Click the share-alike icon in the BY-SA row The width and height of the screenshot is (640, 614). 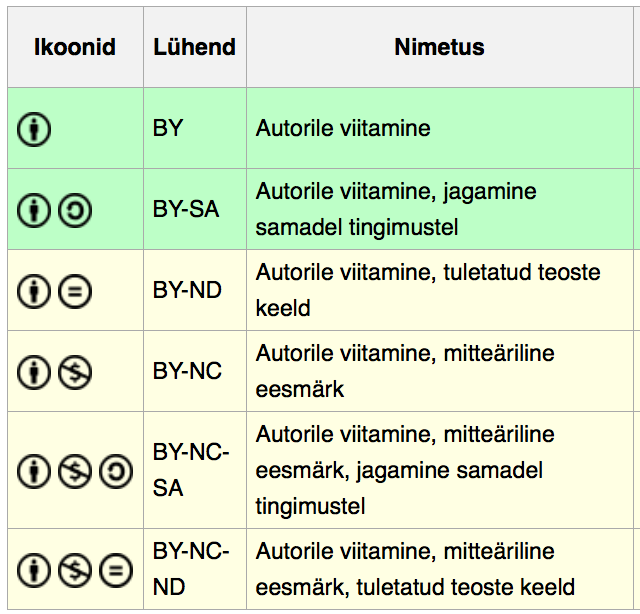(75, 210)
